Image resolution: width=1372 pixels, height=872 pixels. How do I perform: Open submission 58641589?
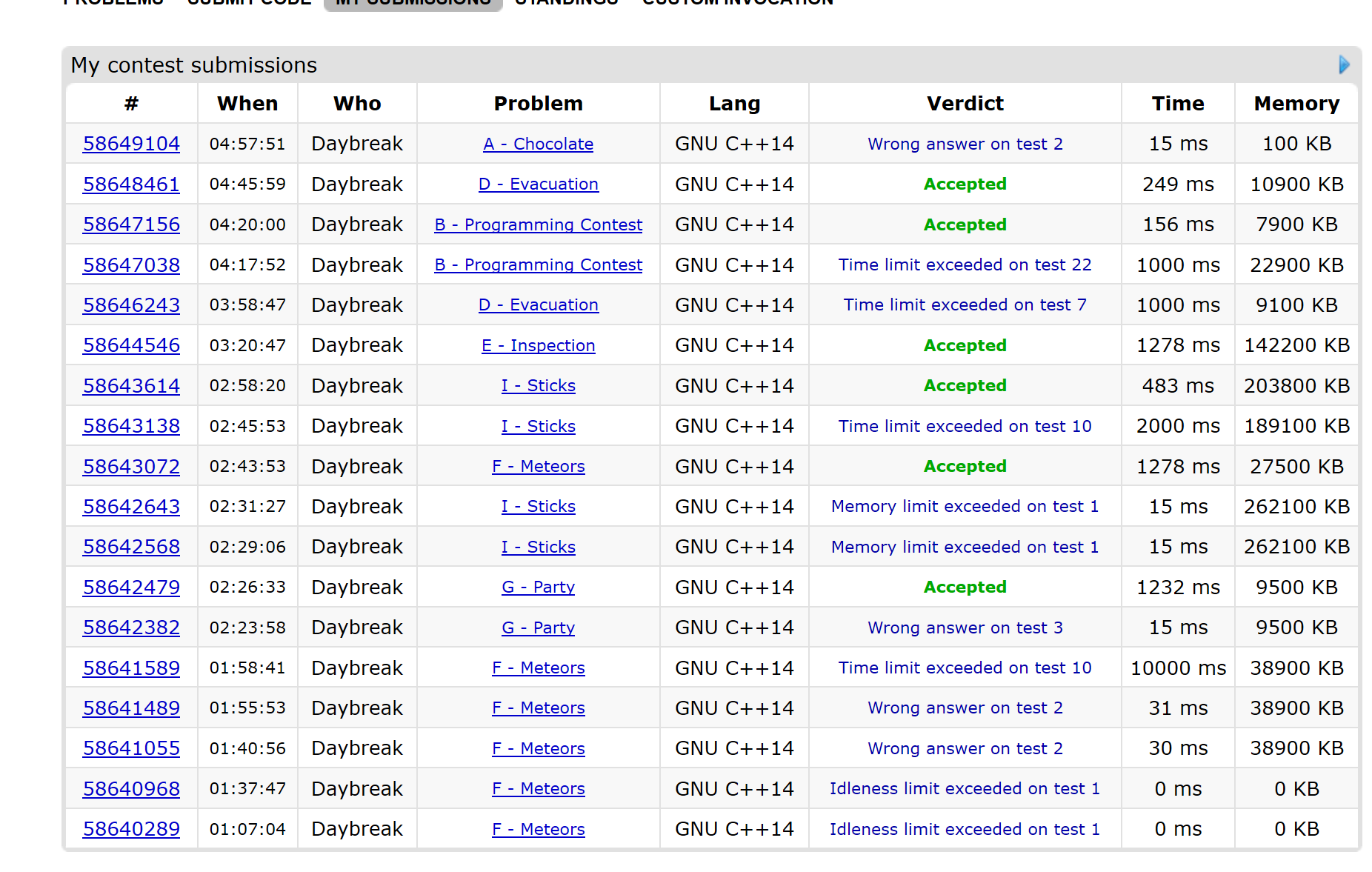131,668
